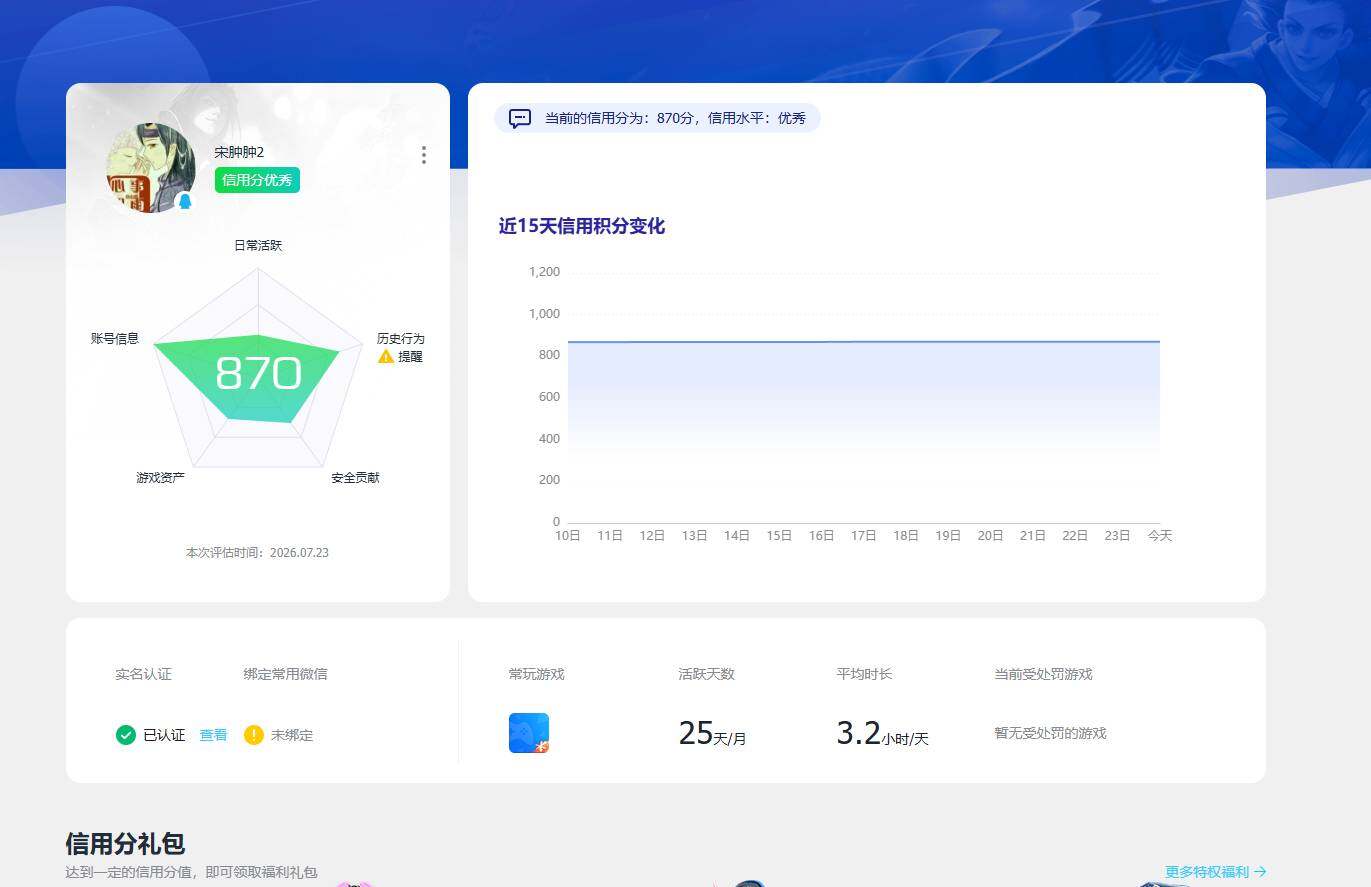This screenshot has width=1371, height=887.
Task: Click the 信用分优秀 green badge
Action: coord(257,180)
